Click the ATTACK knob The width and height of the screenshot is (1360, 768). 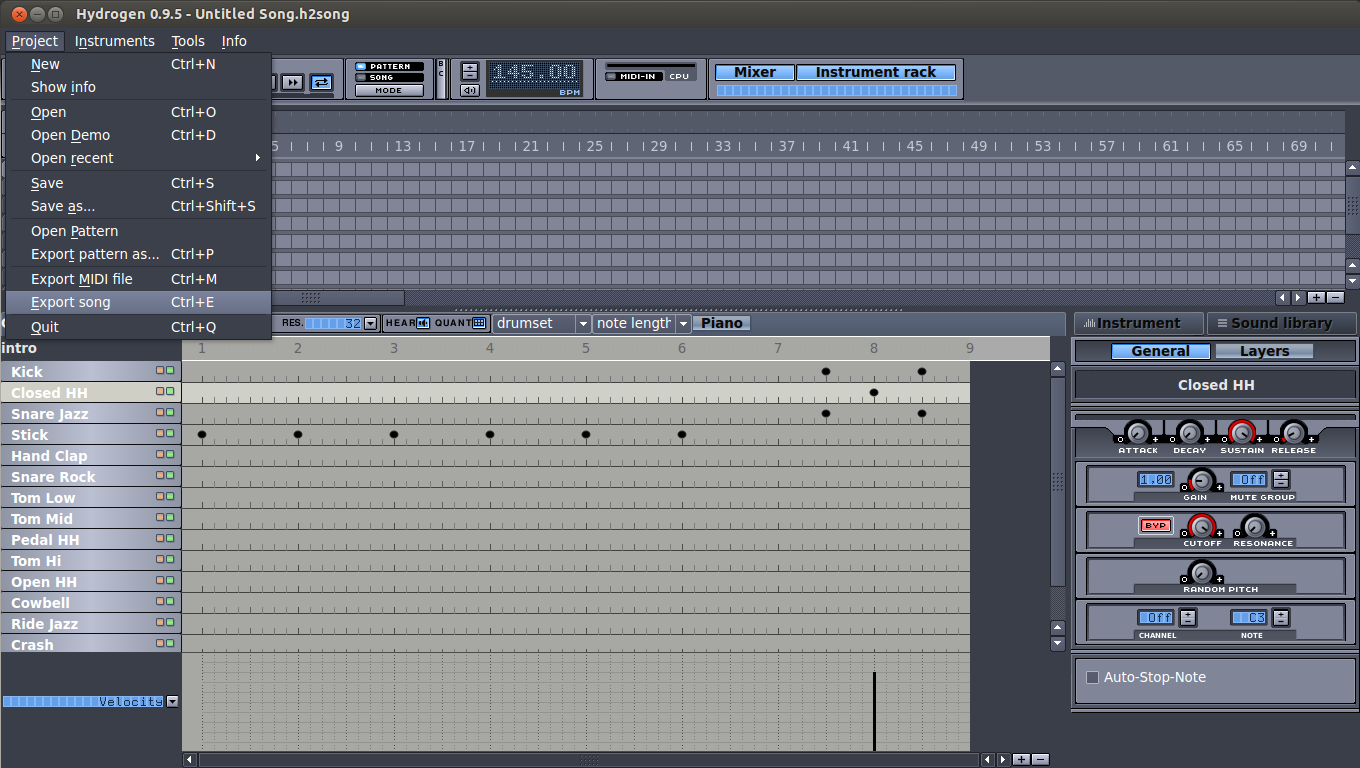(1137, 433)
